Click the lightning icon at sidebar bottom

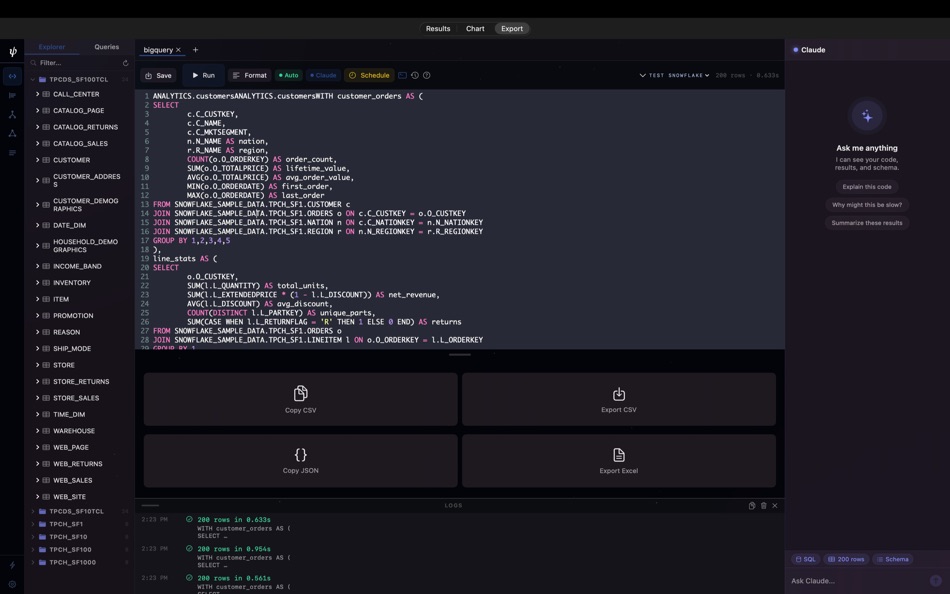pyautogui.click(x=12, y=564)
